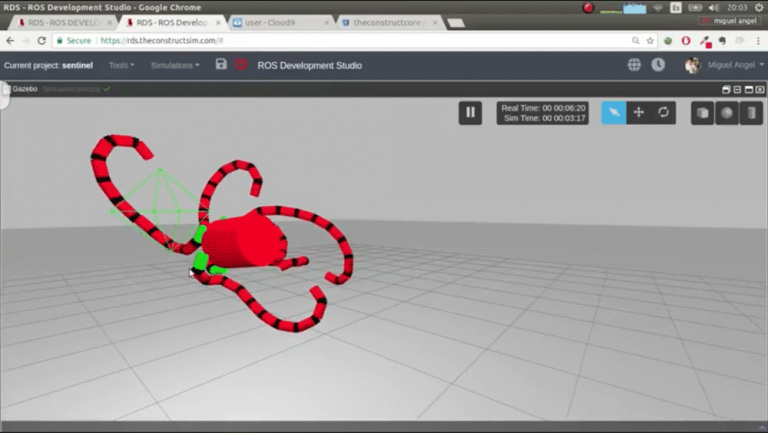Click the red Opera-style extension icon
The height and width of the screenshot is (433, 768).
click(x=686, y=41)
